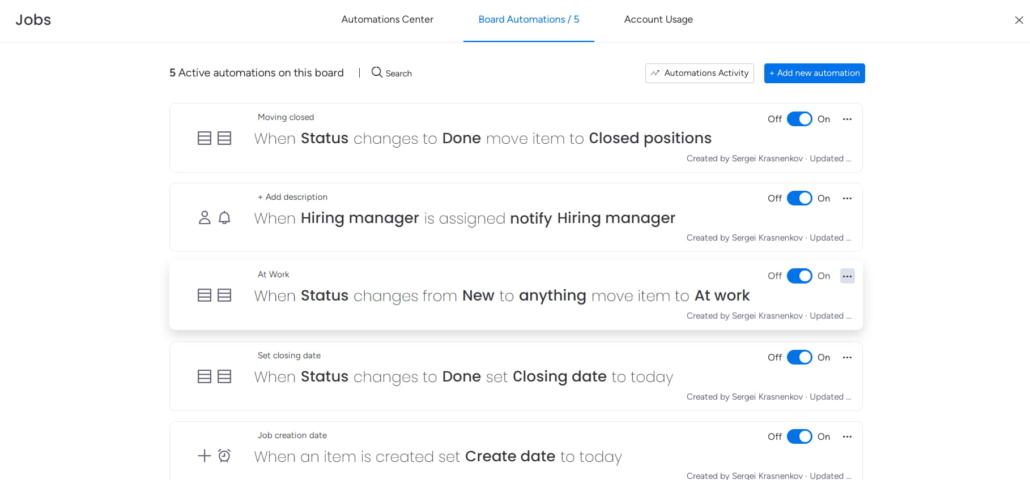Image resolution: width=1030 pixels, height=480 pixels.
Task: Click the first board icon in Set closing date row
Action: [204, 377]
